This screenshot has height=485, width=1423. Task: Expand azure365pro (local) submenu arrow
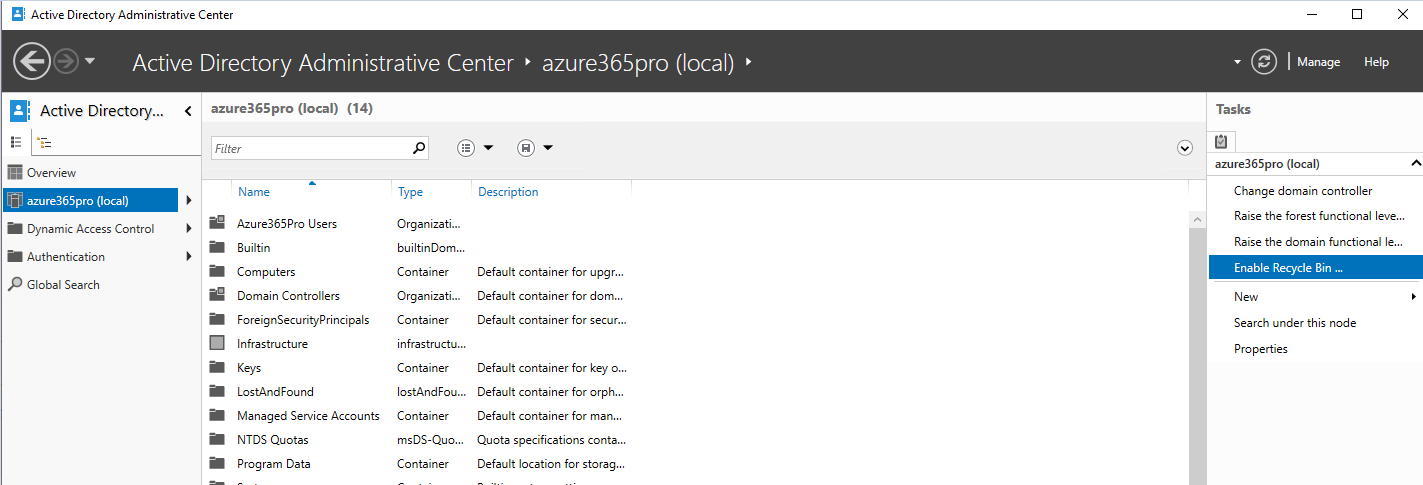point(188,201)
